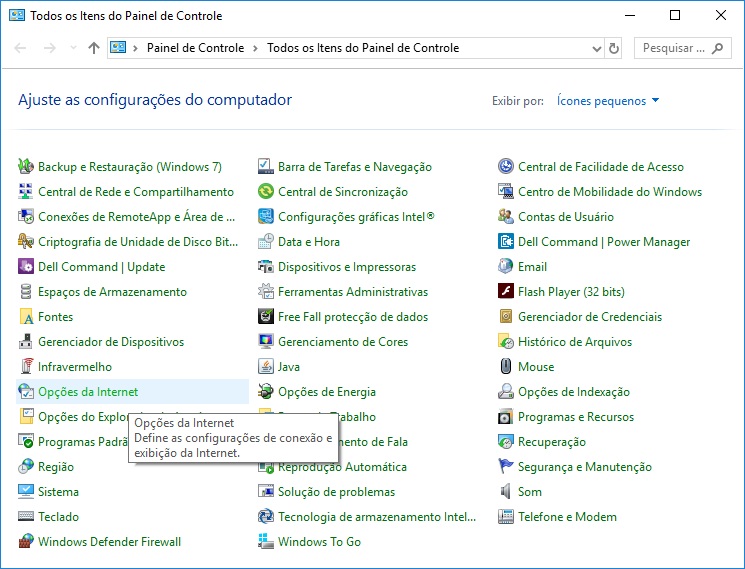
Task: Click the Fontes icon
Action: point(26,316)
